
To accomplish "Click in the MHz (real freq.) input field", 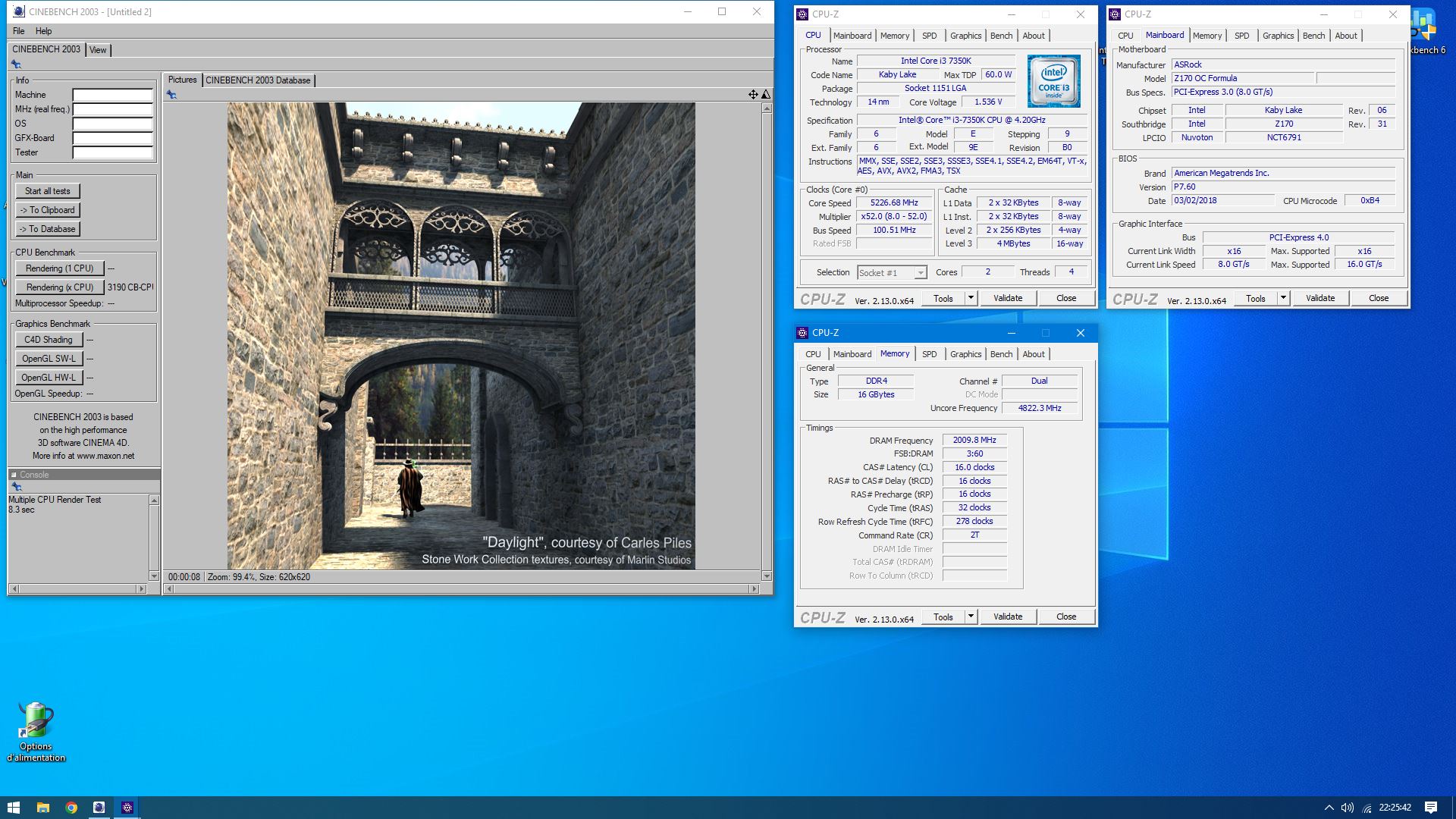I will (x=113, y=109).
